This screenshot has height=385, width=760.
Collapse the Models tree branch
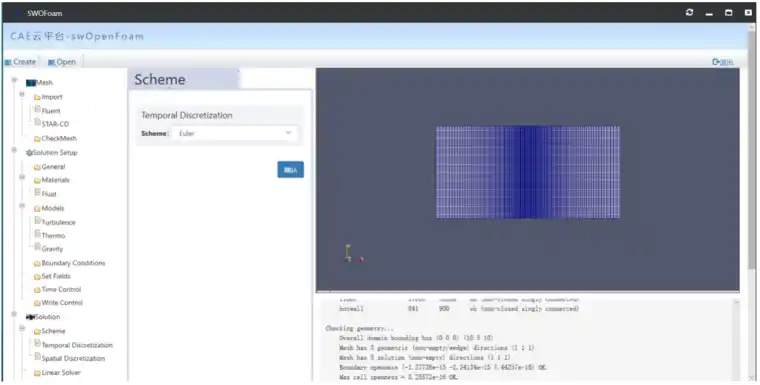point(22,206)
